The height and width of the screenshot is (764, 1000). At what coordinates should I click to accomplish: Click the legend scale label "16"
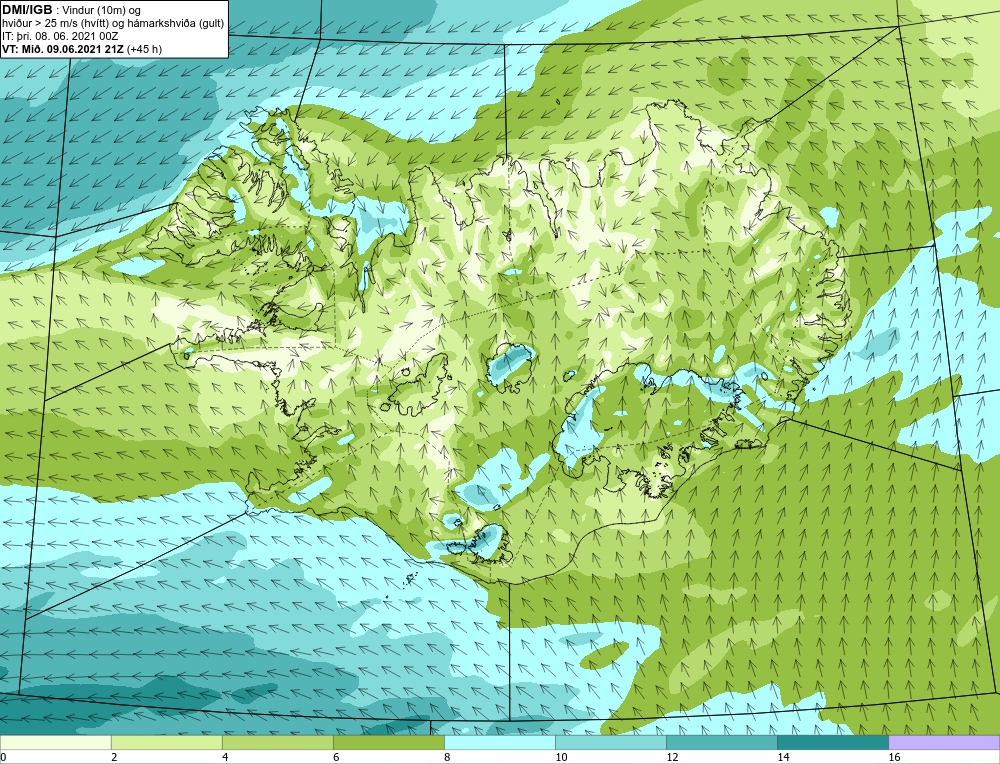(x=894, y=757)
